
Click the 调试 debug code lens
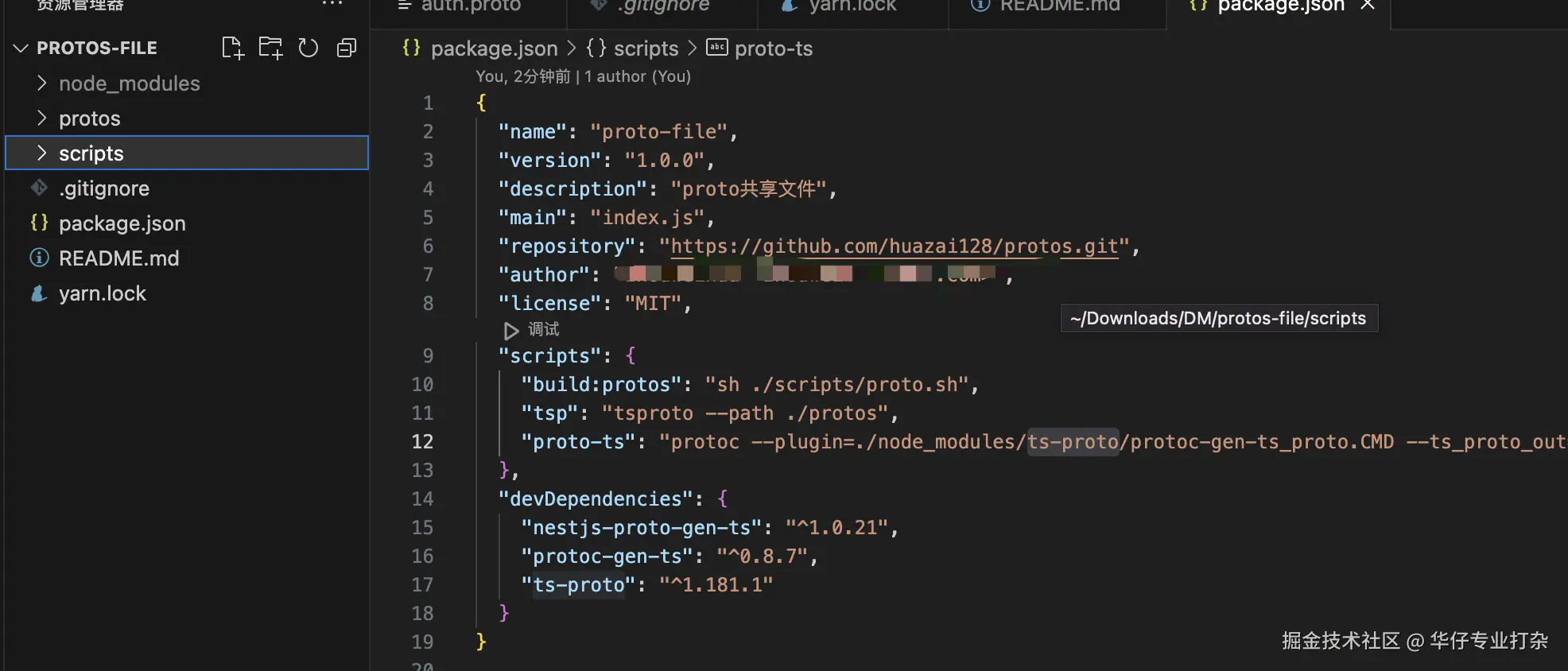pyautogui.click(x=544, y=329)
